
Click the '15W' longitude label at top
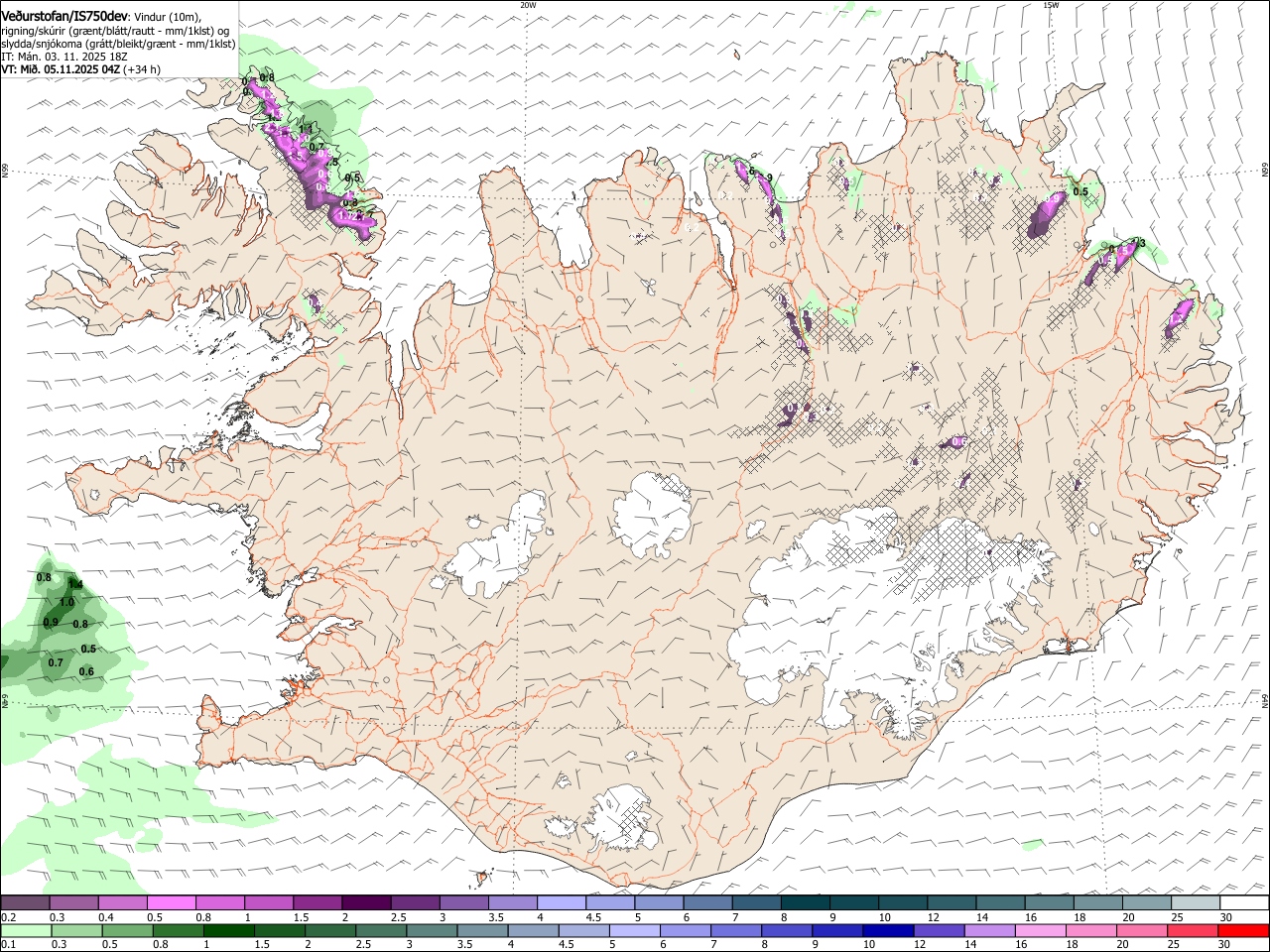[x=1051, y=5]
